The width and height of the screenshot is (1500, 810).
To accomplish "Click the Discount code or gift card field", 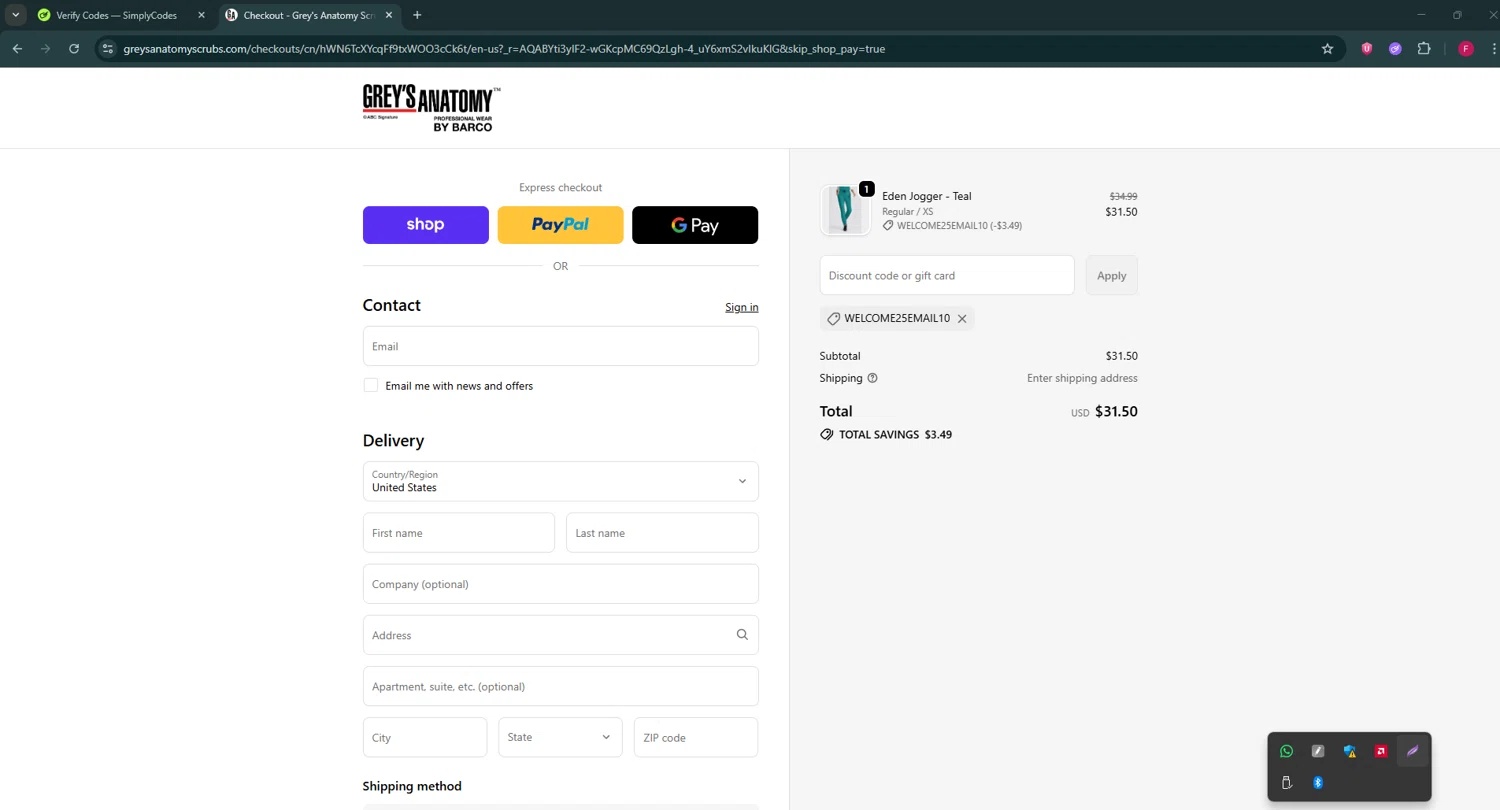I will (947, 275).
